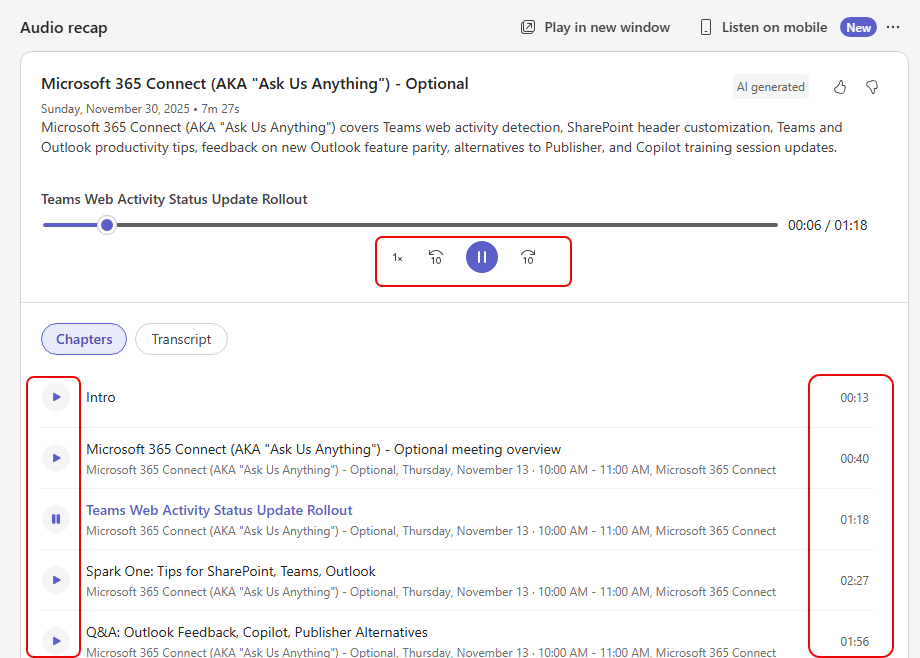920x658 pixels.
Task: Click the AI generated badge
Action: (770, 87)
